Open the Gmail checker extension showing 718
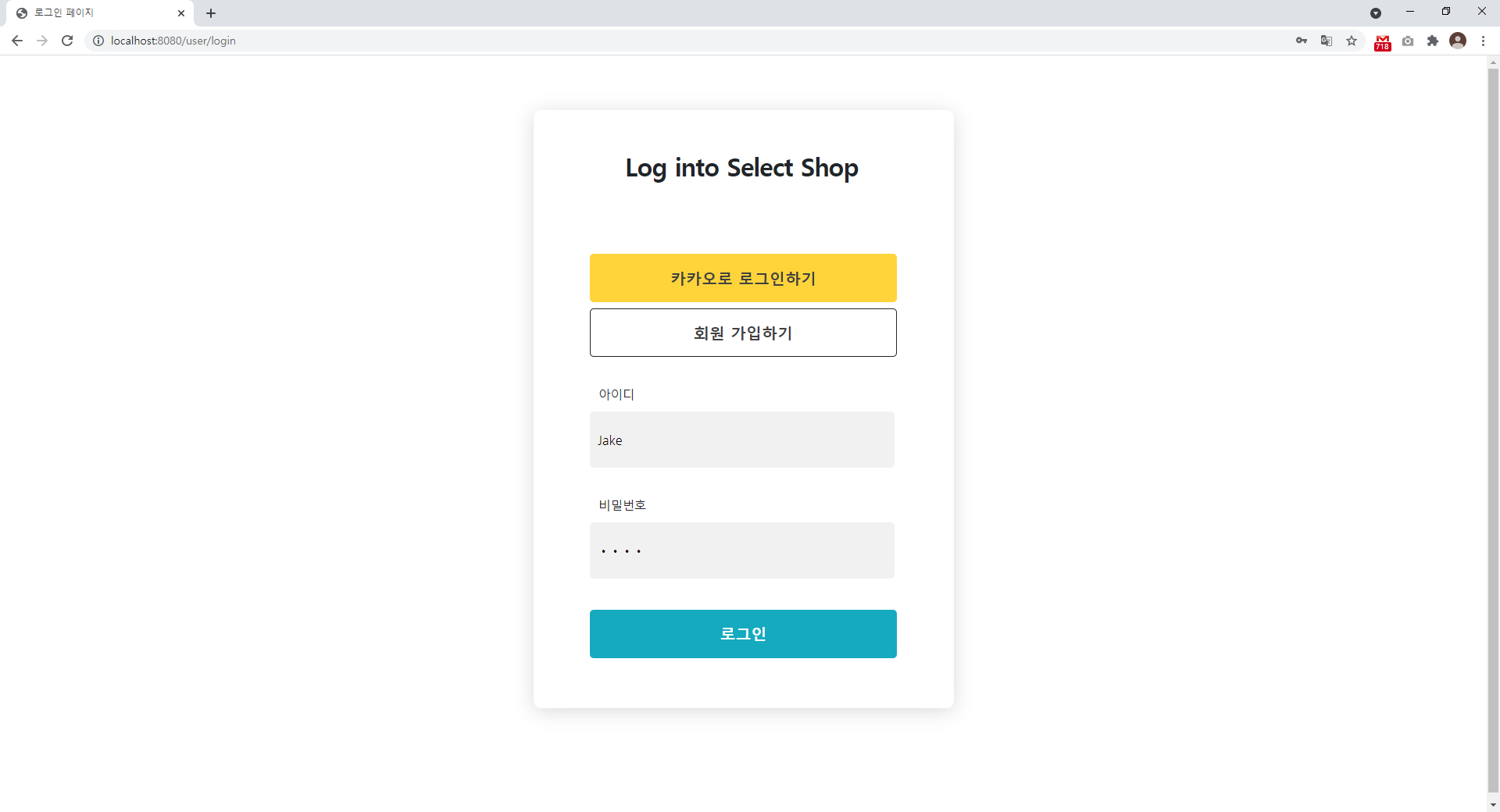 [x=1383, y=41]
